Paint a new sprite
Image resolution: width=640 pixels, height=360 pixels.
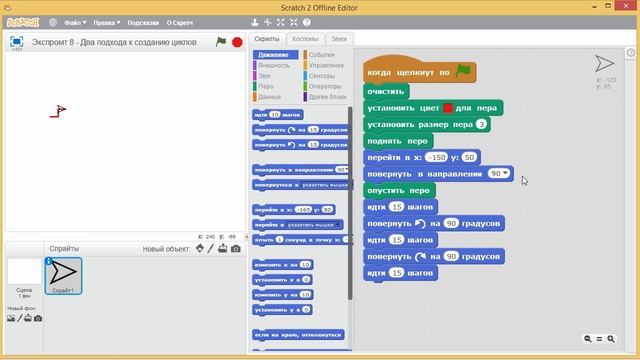tap(211, 248)
